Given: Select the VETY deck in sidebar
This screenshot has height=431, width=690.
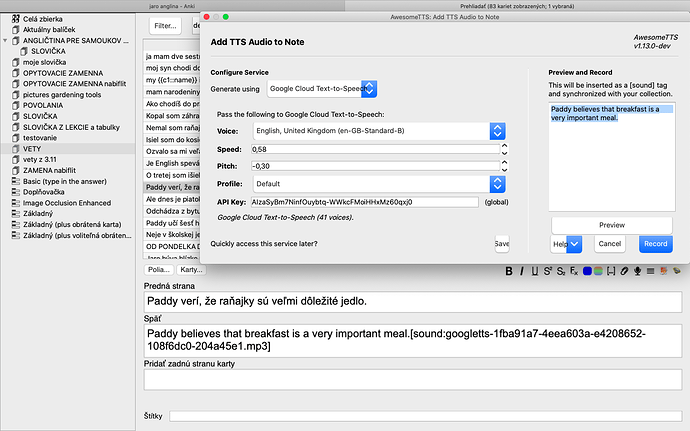Looking at the screenshot, I should click(x=32, y=149).
